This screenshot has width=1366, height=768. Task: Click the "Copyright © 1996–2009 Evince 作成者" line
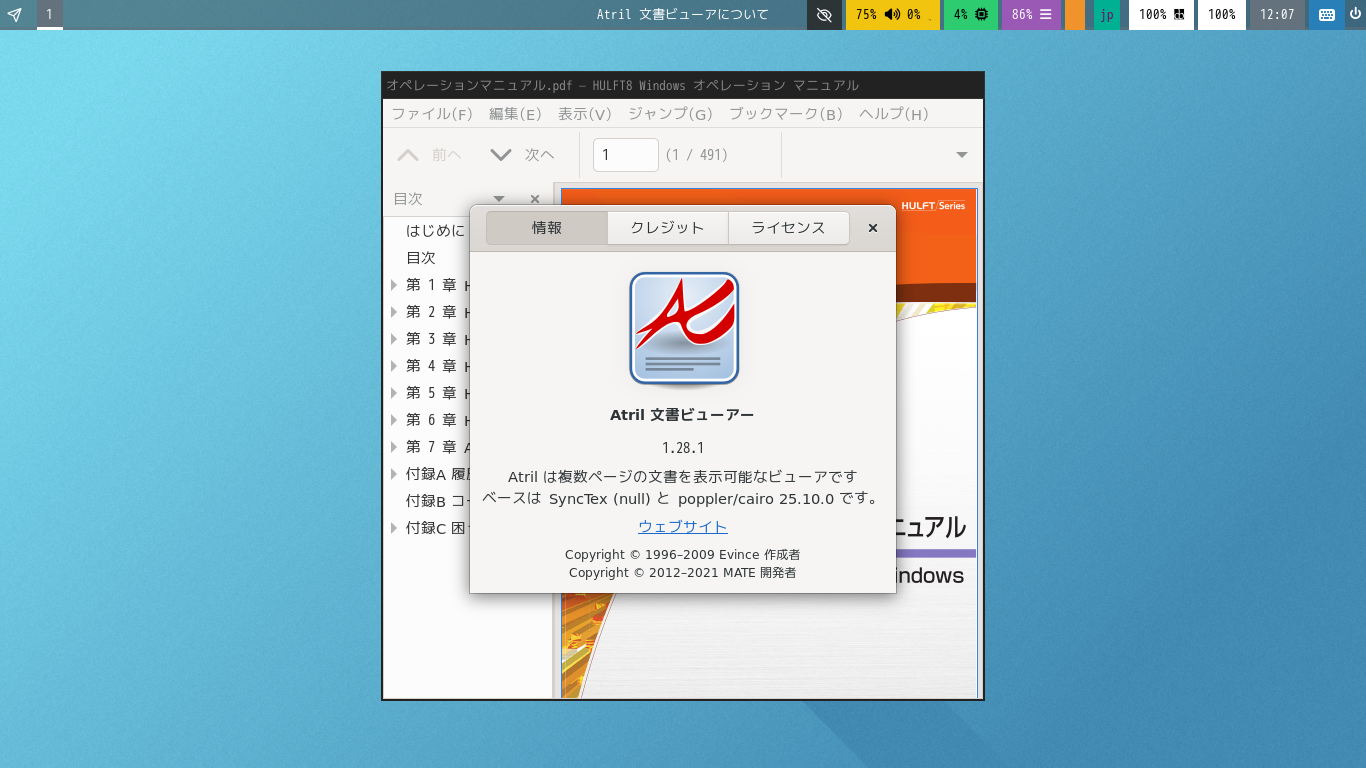(x=683, y=555)
